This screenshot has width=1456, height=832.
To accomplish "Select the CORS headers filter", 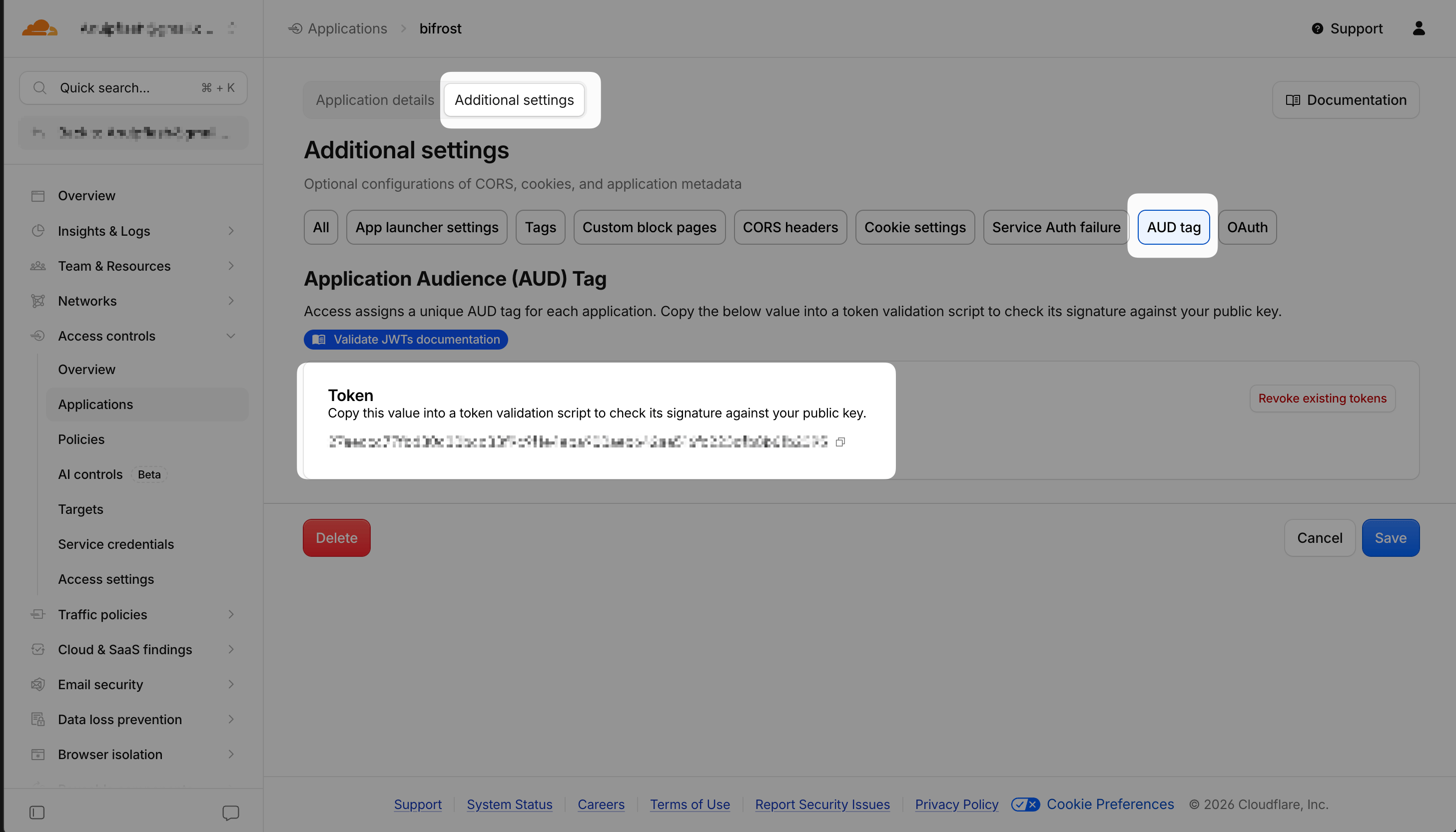I will coord(790,227).
